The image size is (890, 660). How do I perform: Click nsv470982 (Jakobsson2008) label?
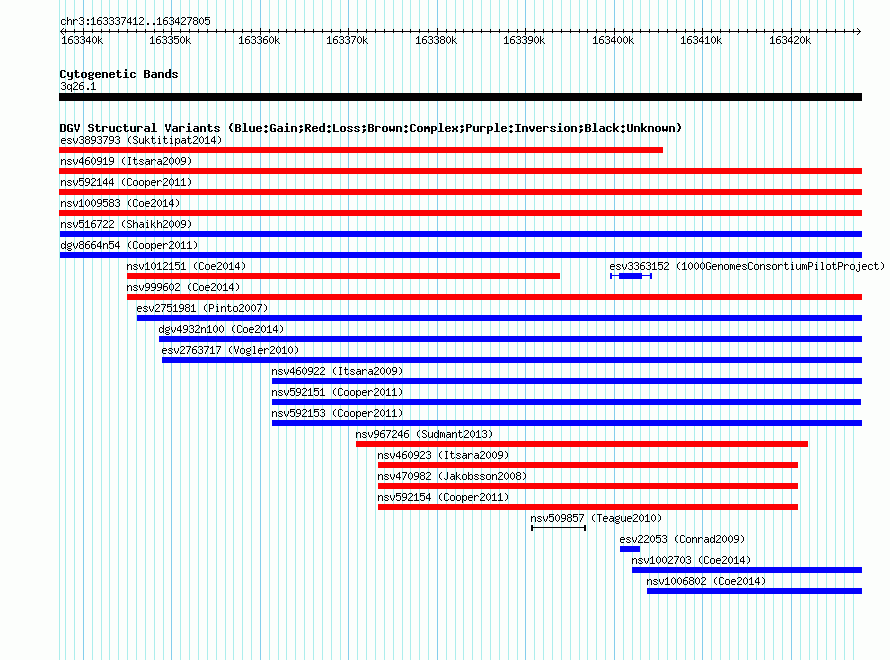point(452,476)
